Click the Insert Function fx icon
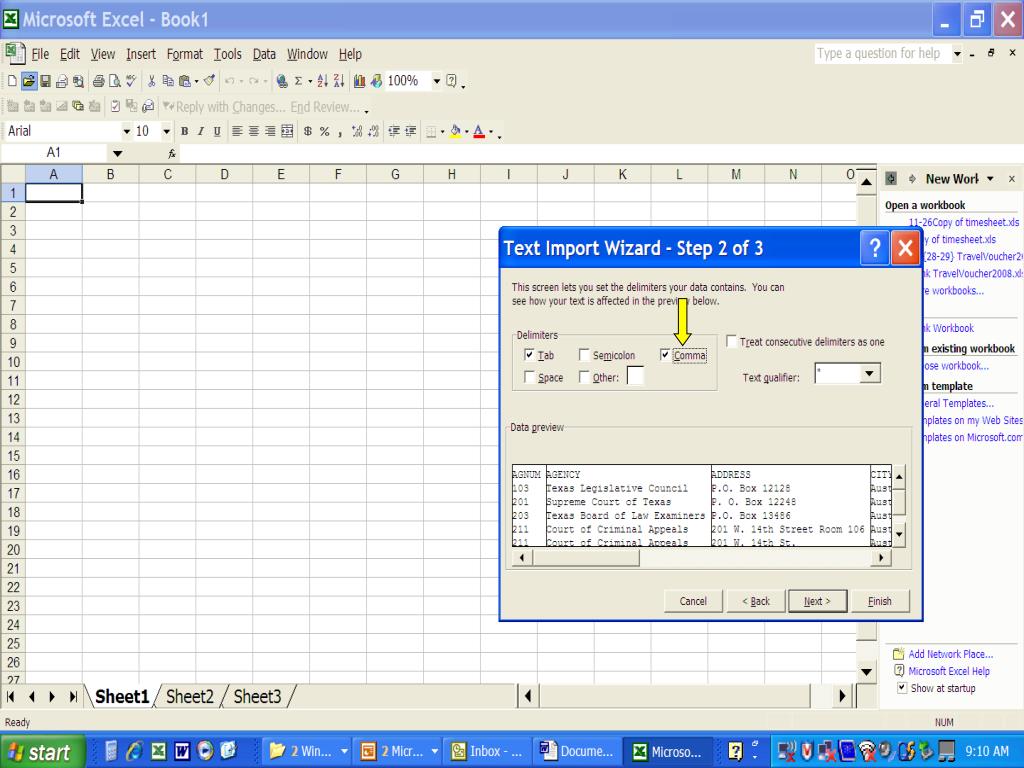1024x768 pixels. pyautogui.click(x=172, y=153)
